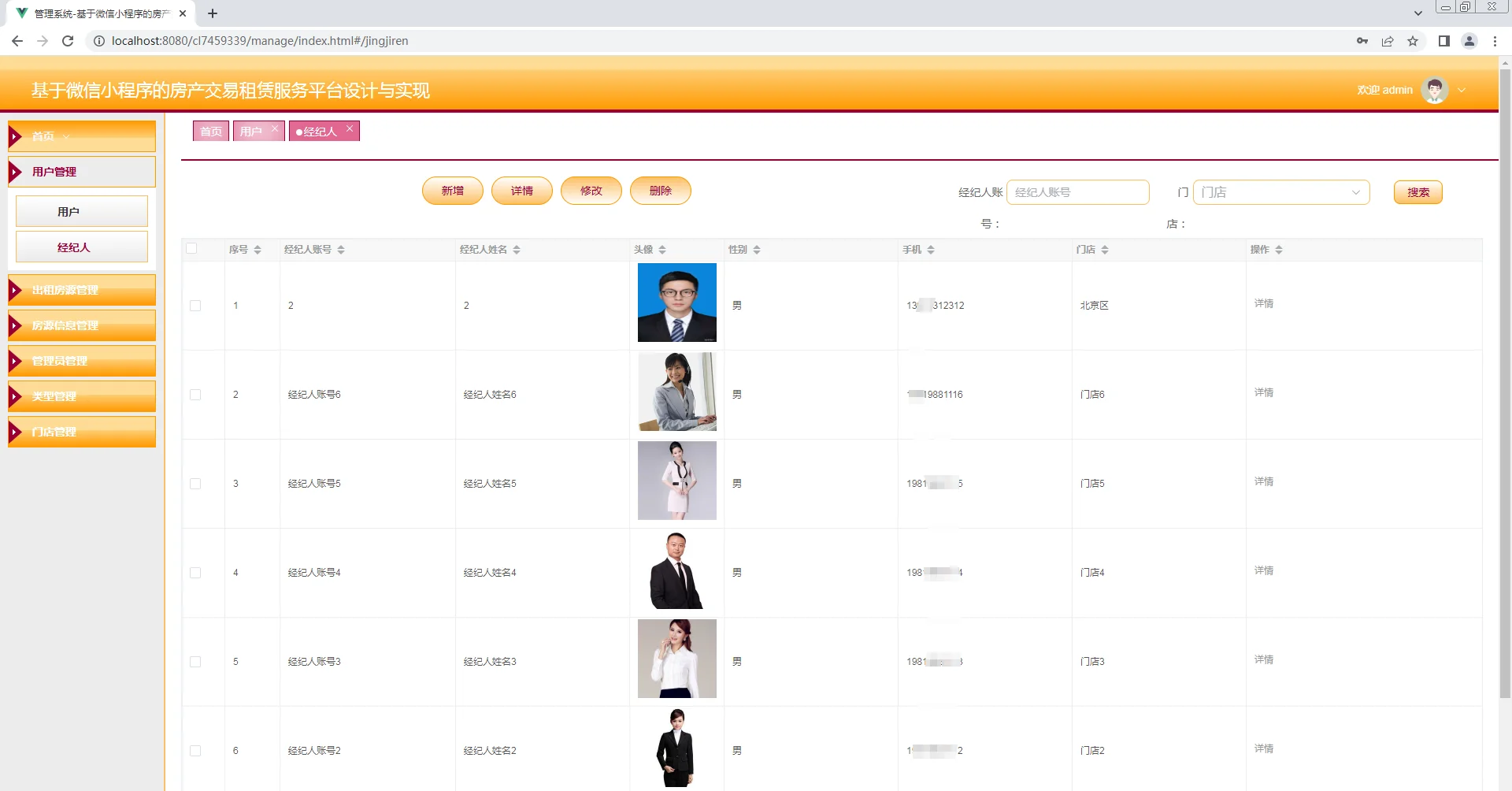Sort the table by 序号 column
The height and width of the screenshot is (791, 1512).
(258, 250)
